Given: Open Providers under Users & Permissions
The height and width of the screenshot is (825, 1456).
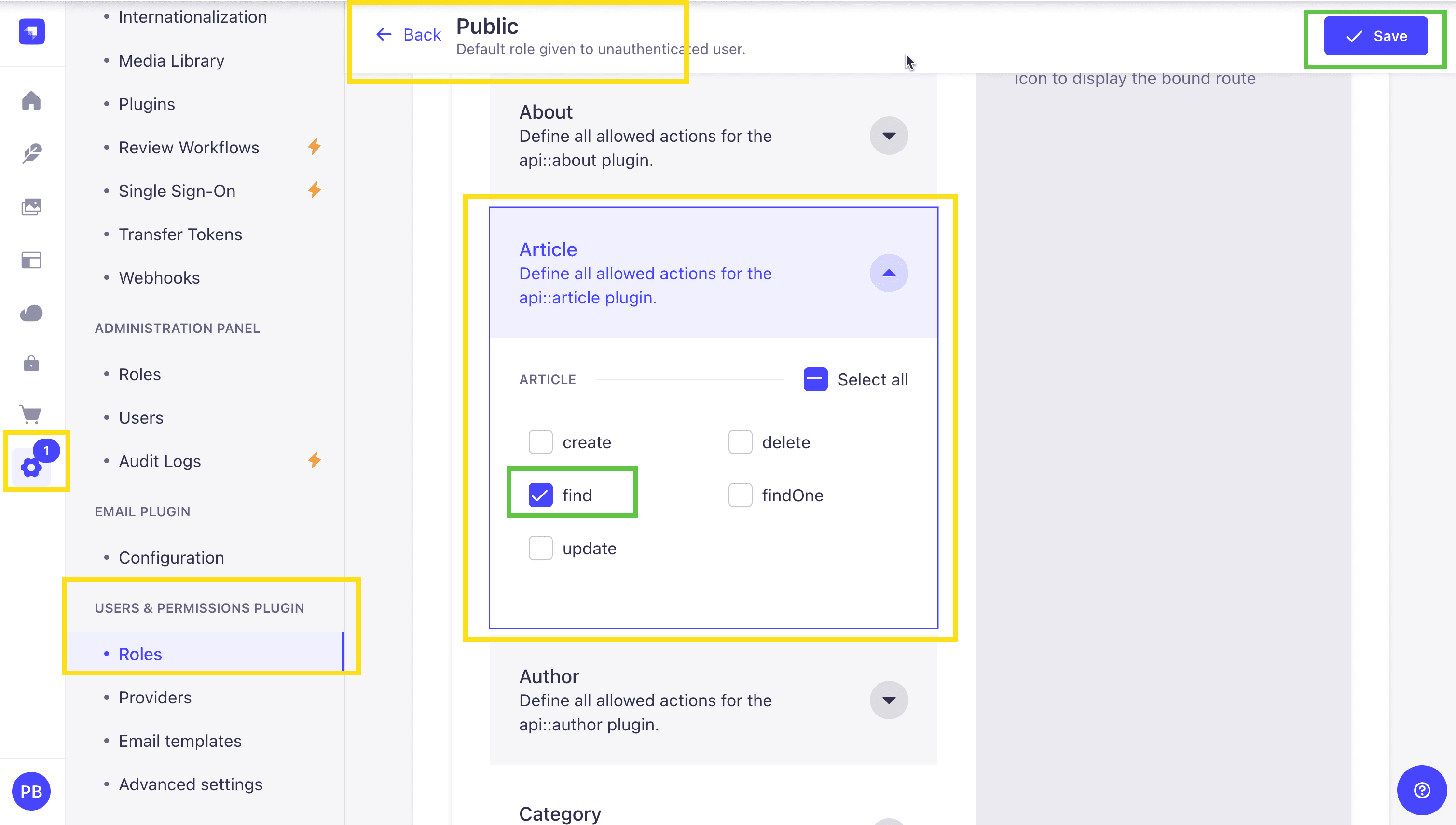Looking at the screenshot, I should [x=155, y=698].
